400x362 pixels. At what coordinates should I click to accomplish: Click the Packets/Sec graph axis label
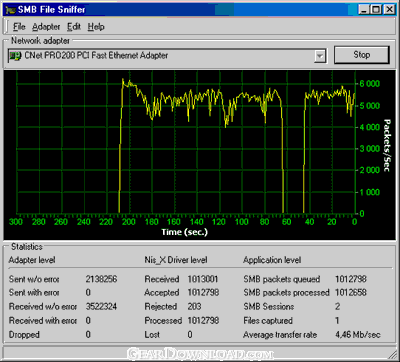point(387,146)
